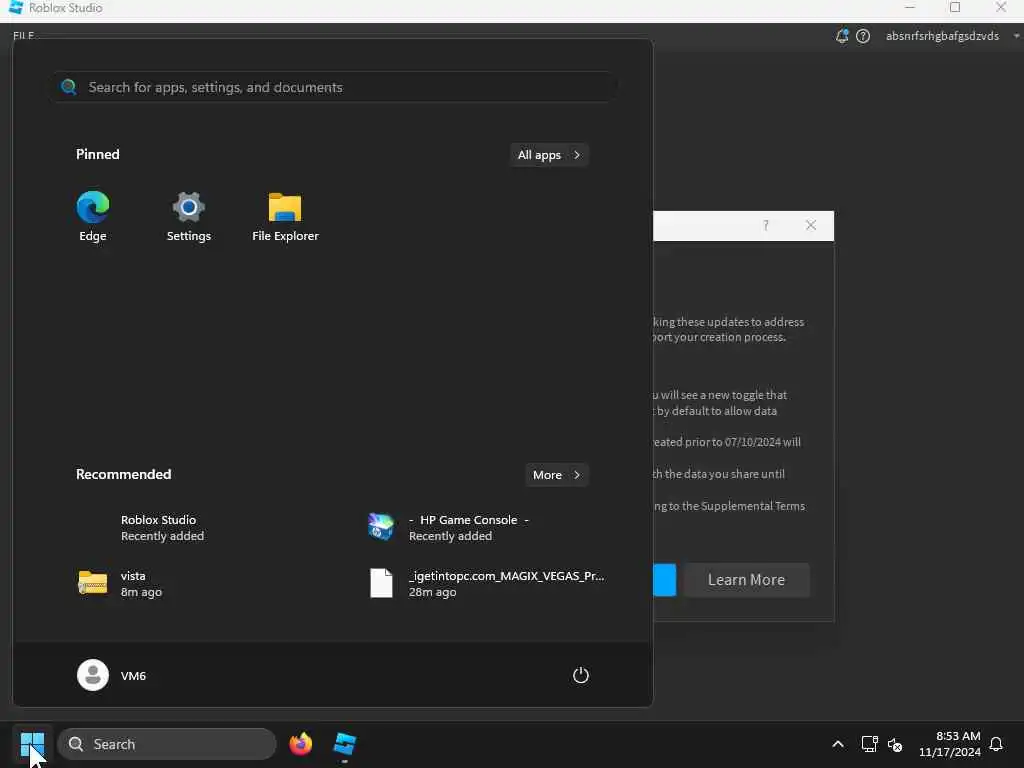Open Firefox from the taskbar

point(300,744)
